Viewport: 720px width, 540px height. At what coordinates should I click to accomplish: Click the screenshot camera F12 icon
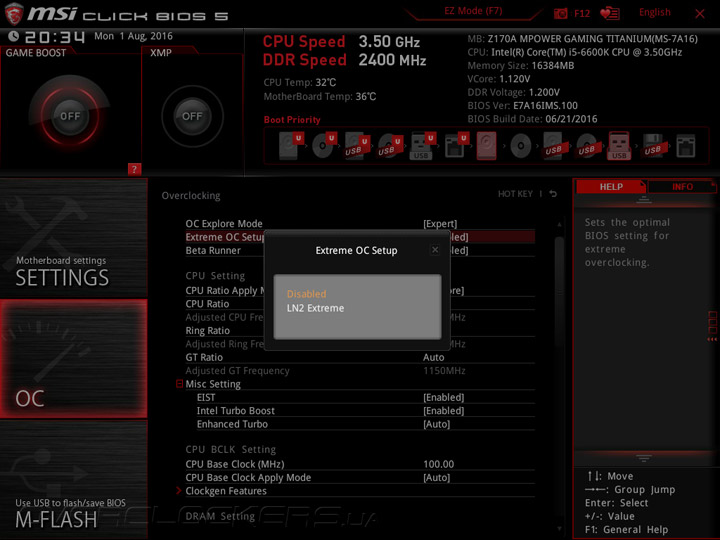point(561,13)
